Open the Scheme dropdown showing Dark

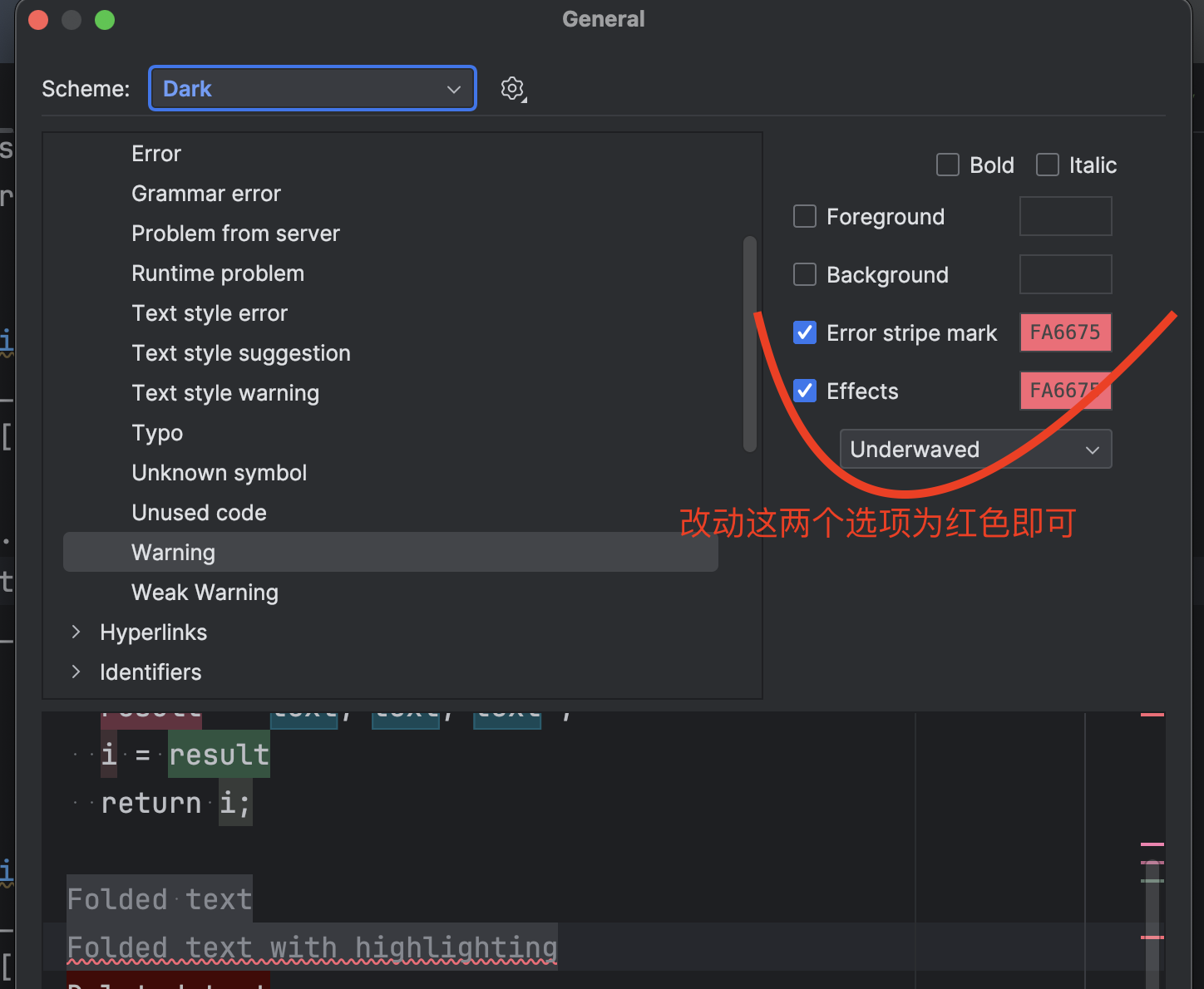[313, 88]
